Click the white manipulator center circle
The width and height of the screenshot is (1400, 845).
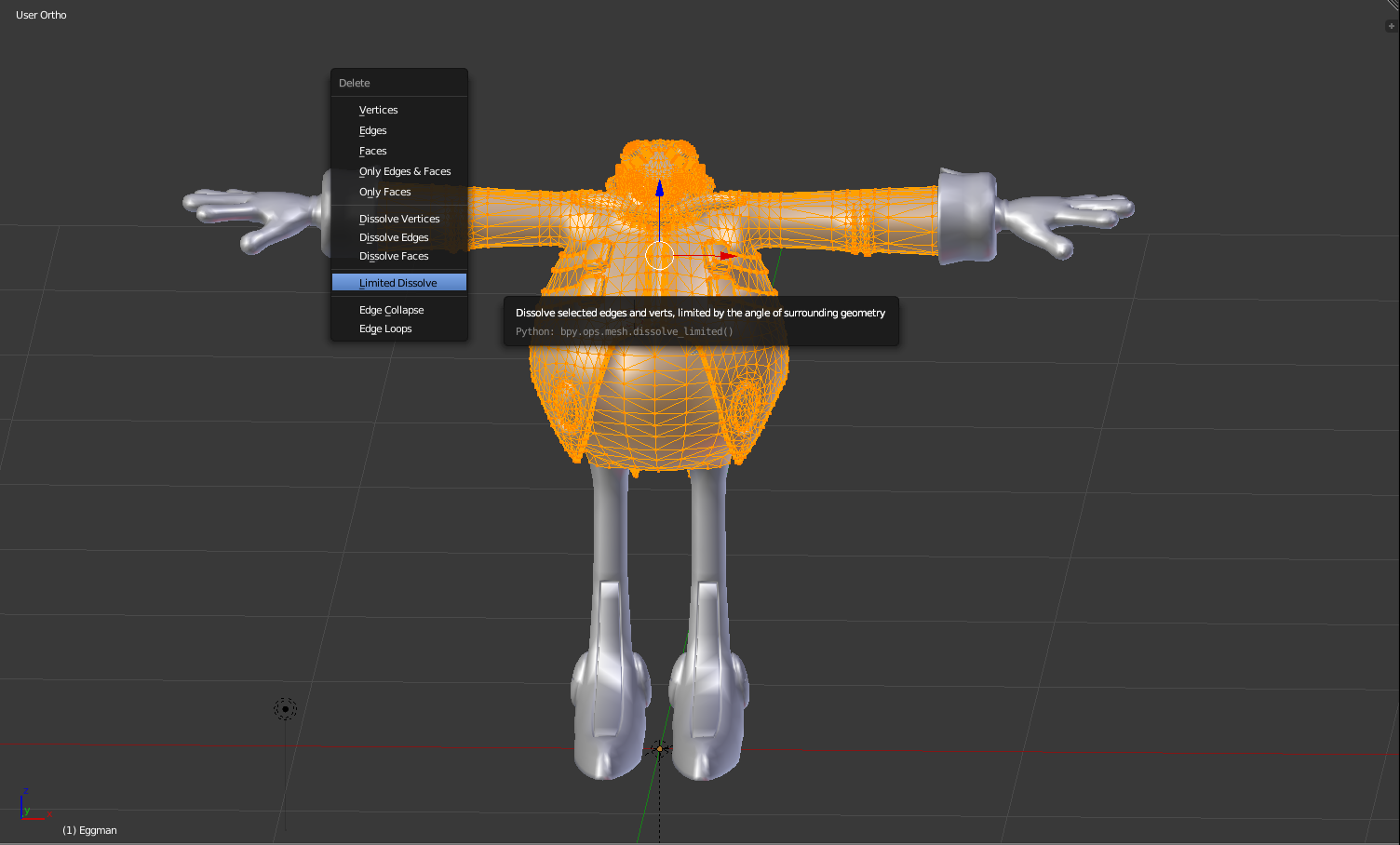(659, 255)
